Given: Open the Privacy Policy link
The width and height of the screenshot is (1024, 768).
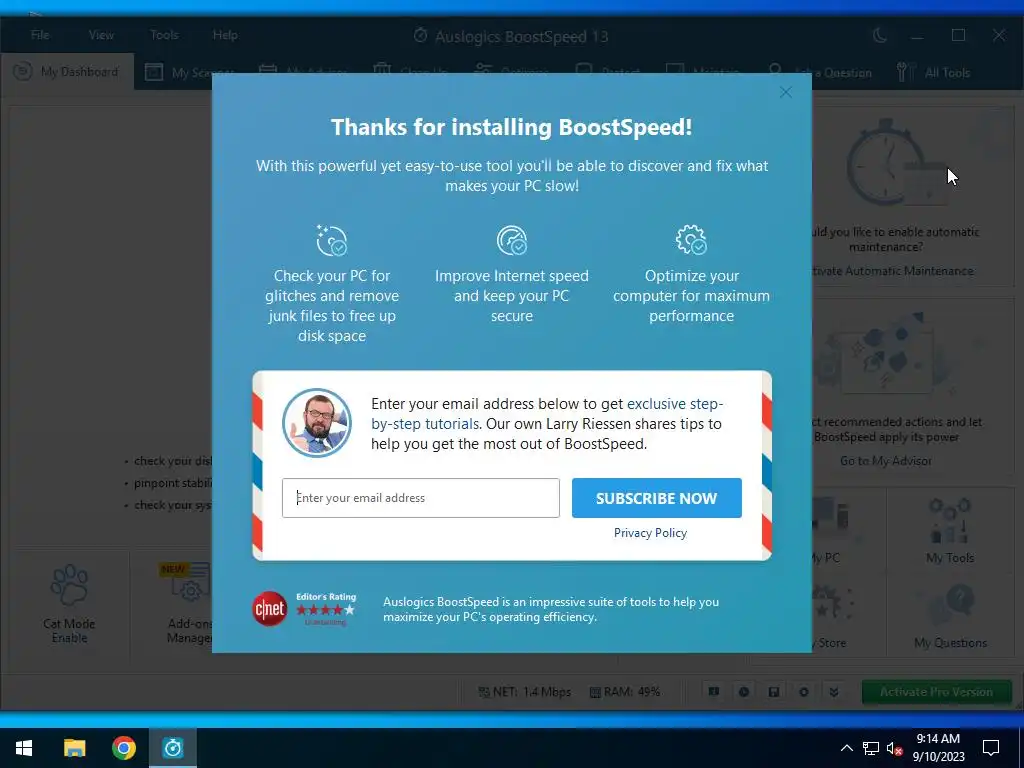Looking at the screenshot, I should coord(650,533).
